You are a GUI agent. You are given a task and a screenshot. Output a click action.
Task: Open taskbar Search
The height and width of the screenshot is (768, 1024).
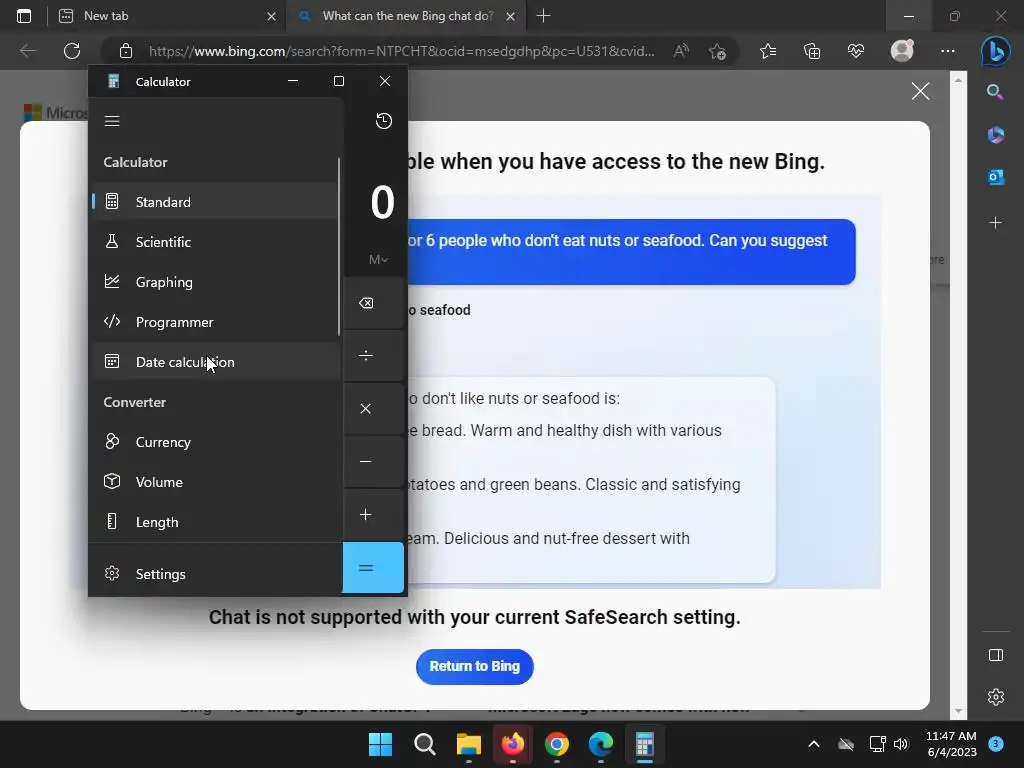pyautogui.click(x=424, y=744)
